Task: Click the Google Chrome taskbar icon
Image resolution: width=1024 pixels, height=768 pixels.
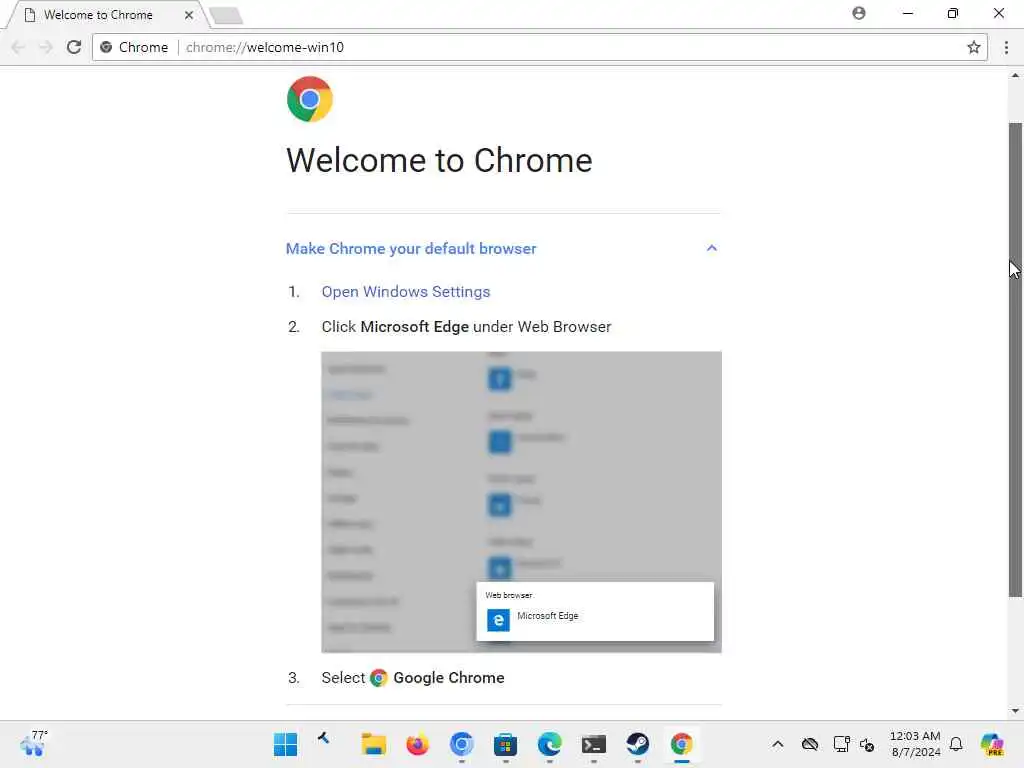Action: [x=681, y=744]
